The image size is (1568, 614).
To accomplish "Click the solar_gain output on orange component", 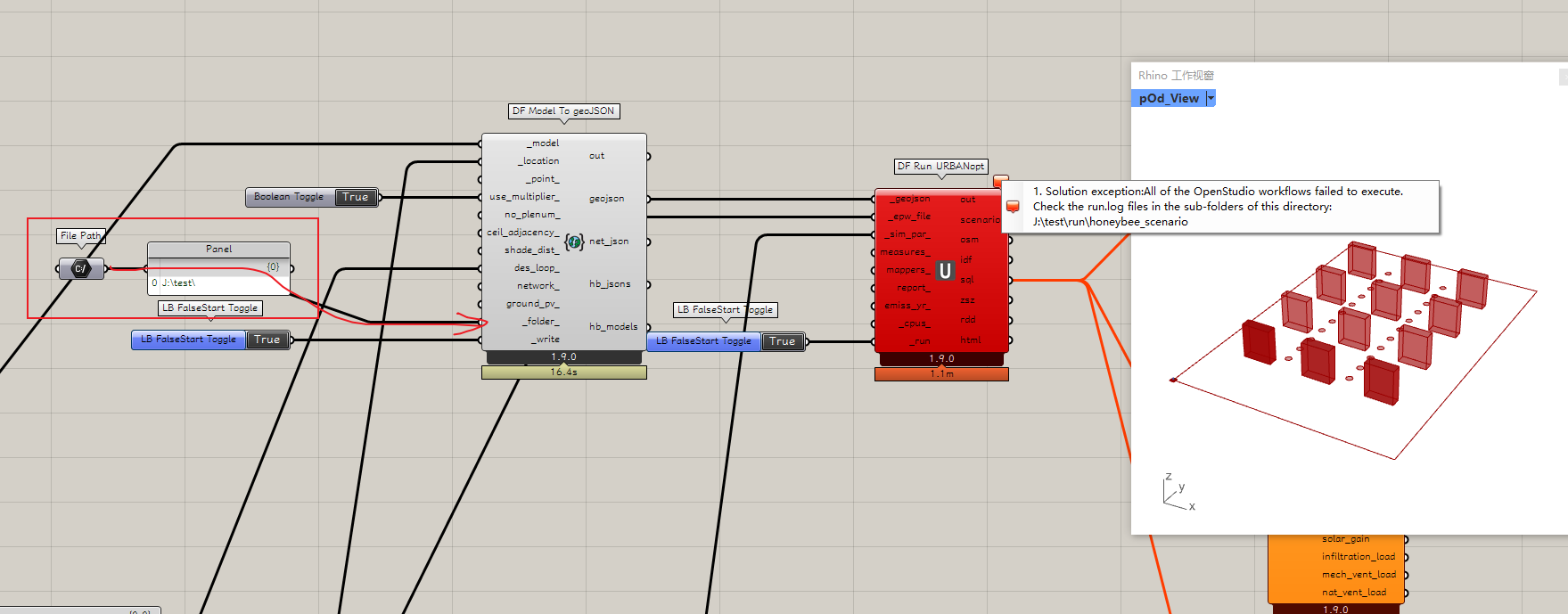I will click(x=1345, y=539).
